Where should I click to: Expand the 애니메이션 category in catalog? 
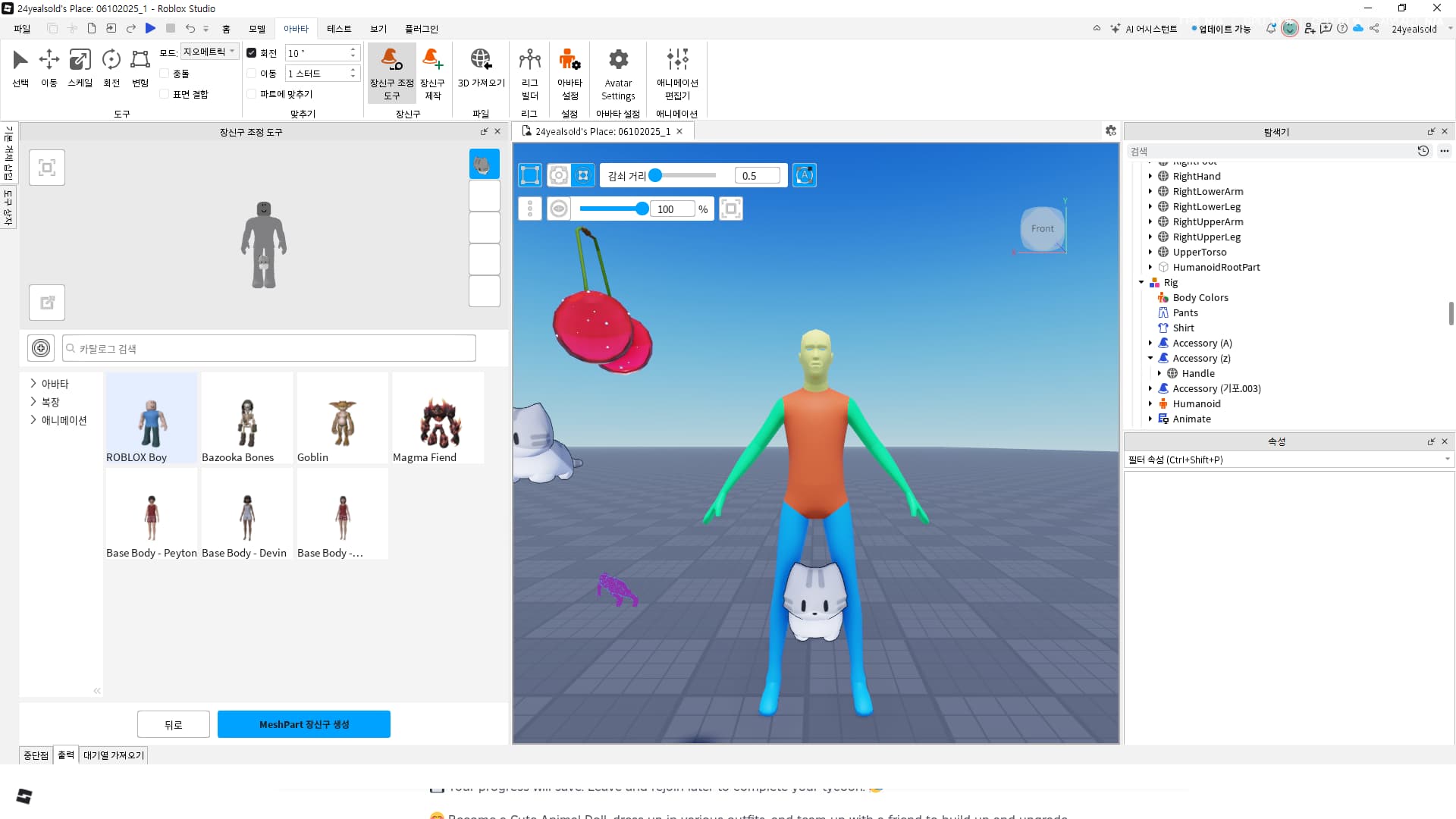(33, 420)
